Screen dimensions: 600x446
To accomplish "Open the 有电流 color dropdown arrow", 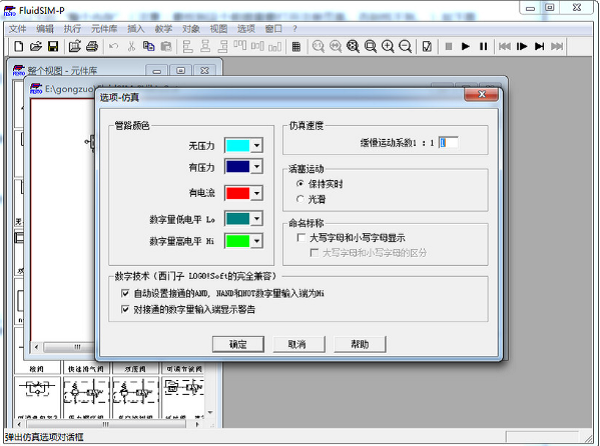I will [257, 193].
